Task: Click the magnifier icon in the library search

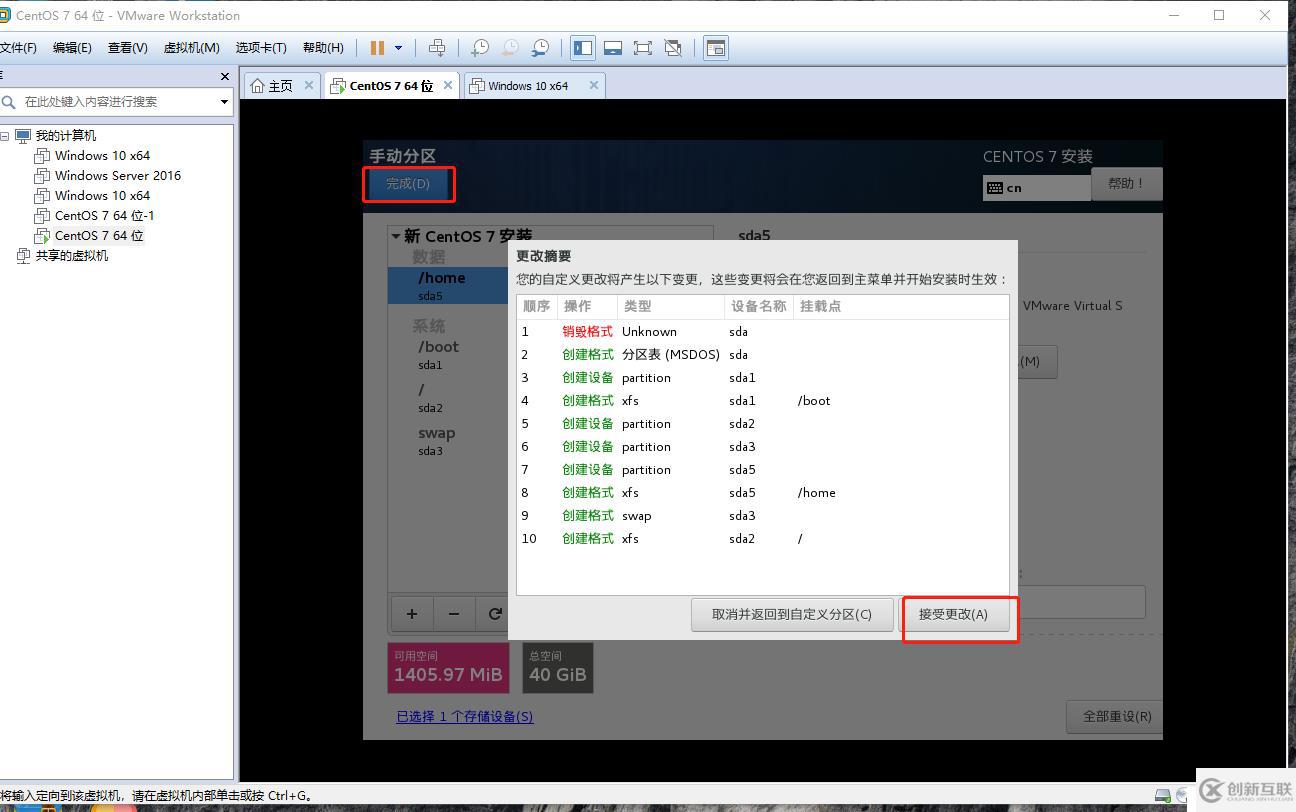Action: point(9,101)
